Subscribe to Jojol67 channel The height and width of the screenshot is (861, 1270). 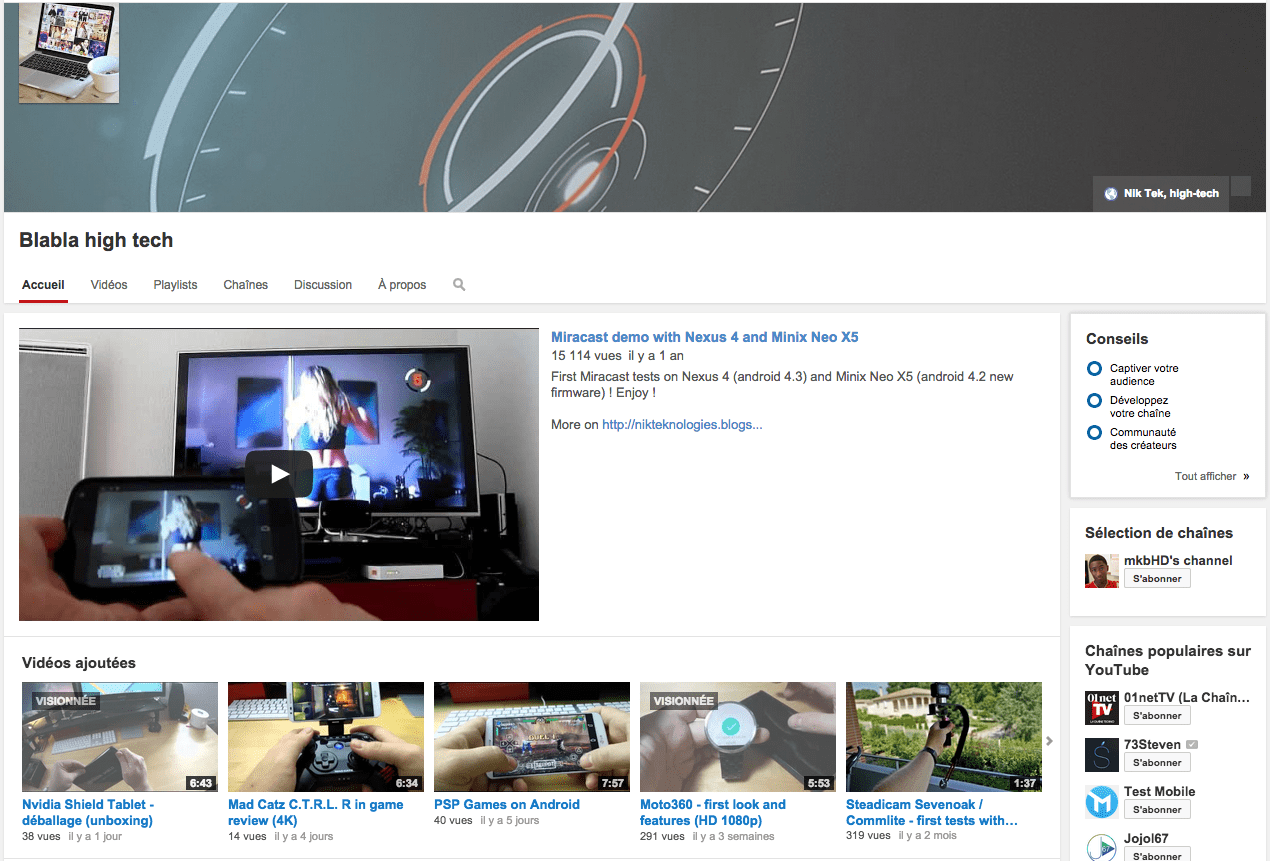[1157, 855]
